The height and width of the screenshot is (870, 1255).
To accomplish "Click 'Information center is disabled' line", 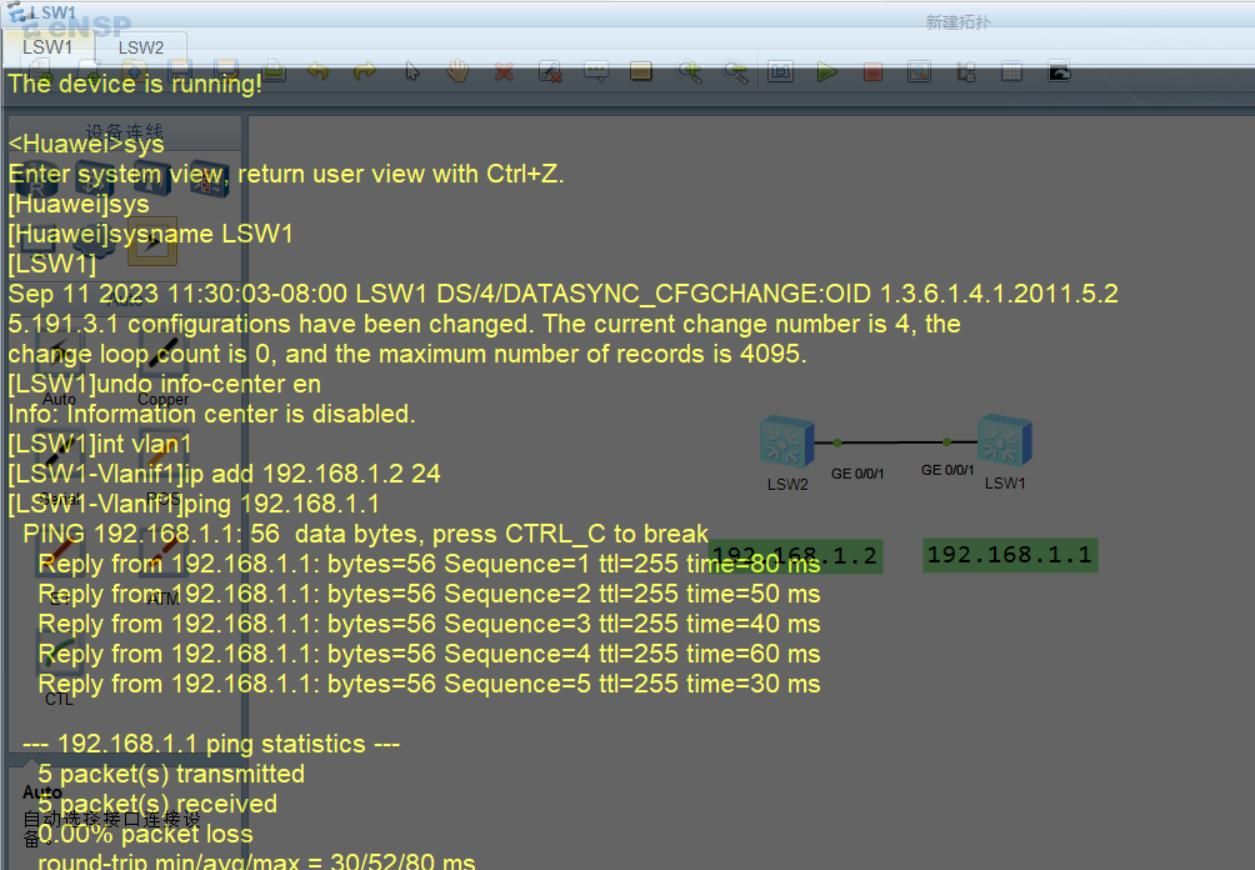I will coord(212,414).
